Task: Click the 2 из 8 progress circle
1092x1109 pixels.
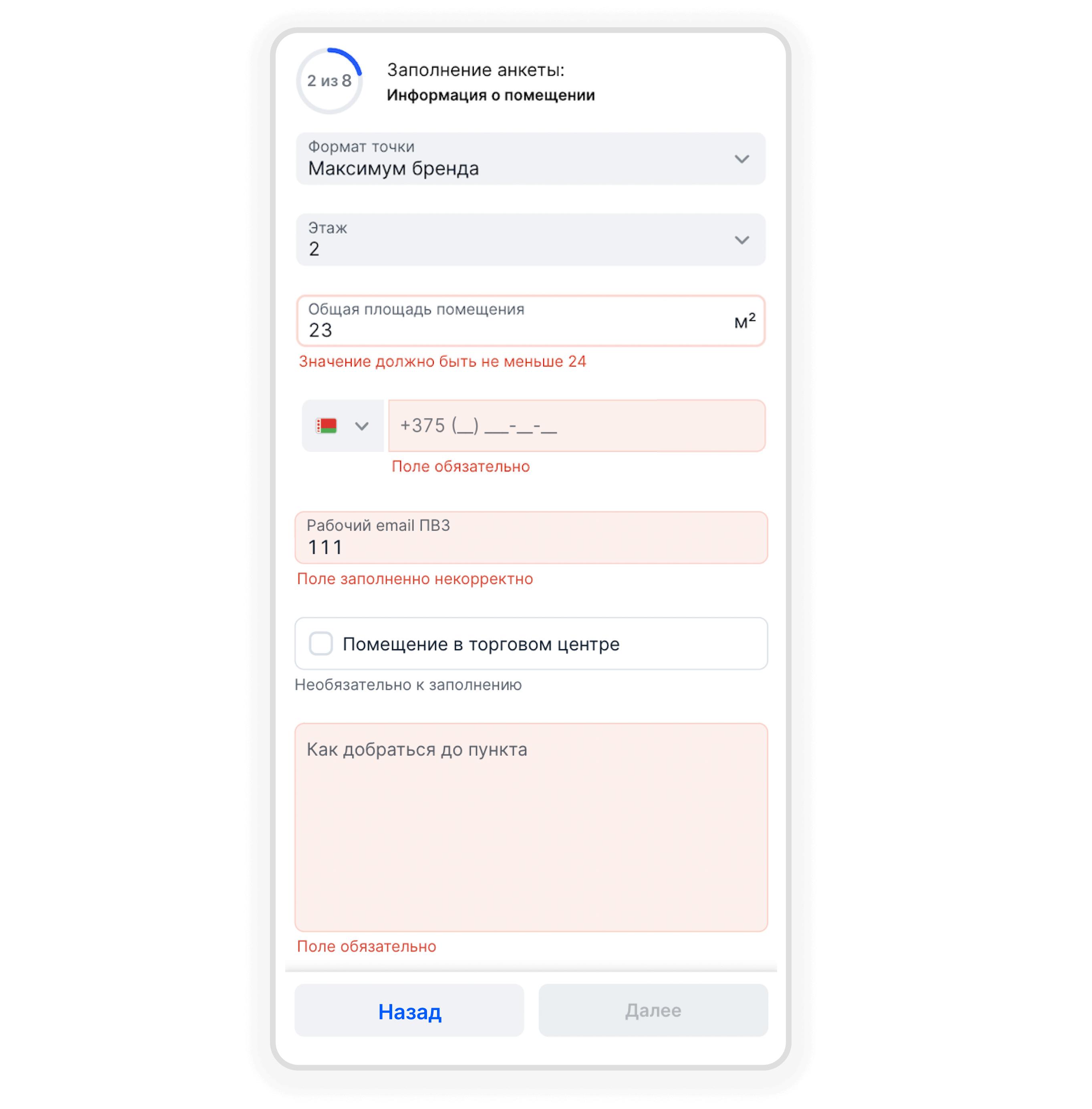Action: 329,81
